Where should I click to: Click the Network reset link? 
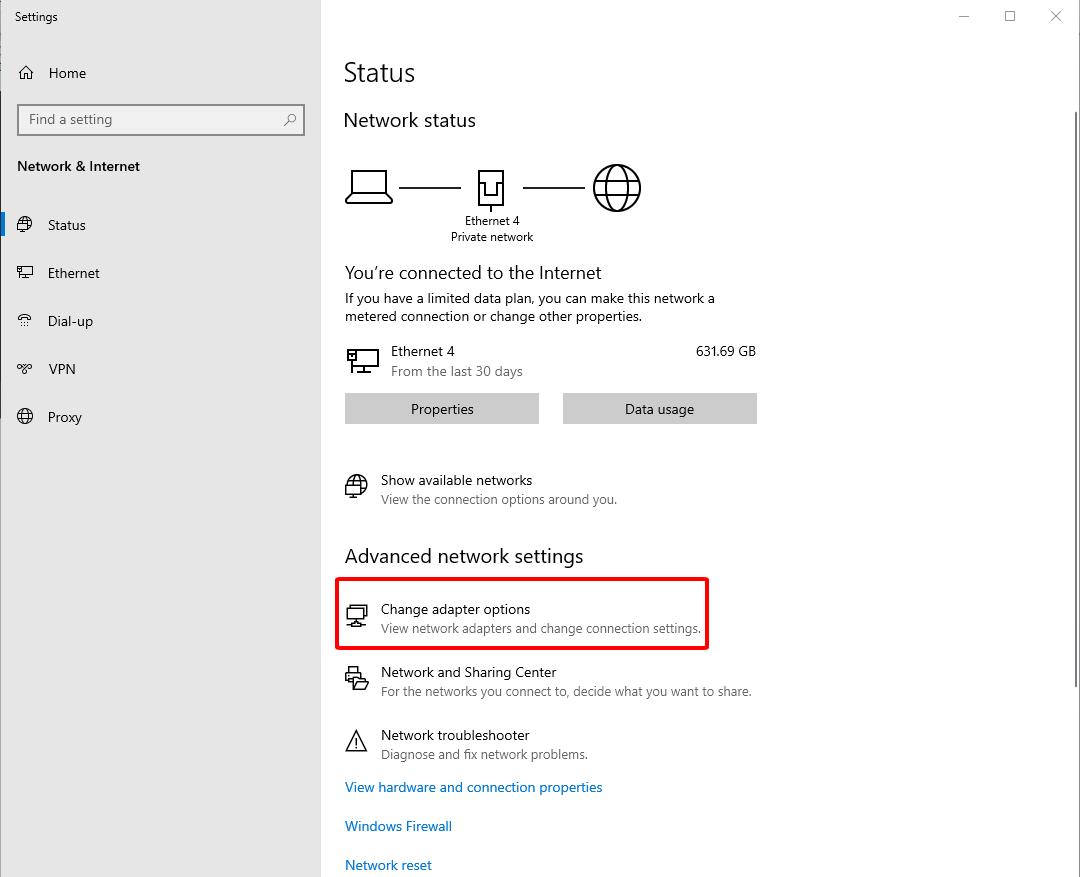tap(388, 865)
